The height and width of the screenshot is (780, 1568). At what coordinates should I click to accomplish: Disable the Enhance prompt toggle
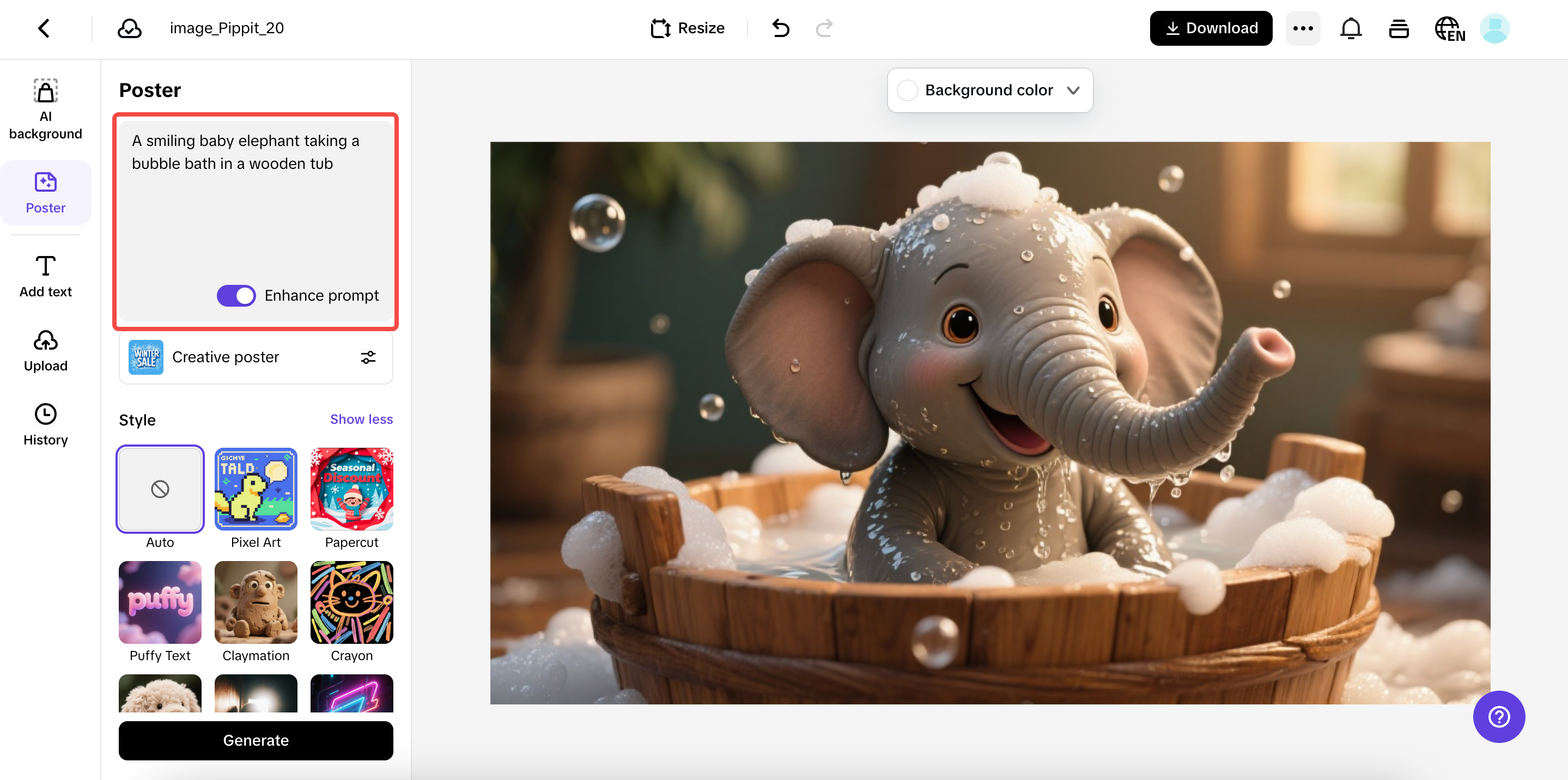236,295
